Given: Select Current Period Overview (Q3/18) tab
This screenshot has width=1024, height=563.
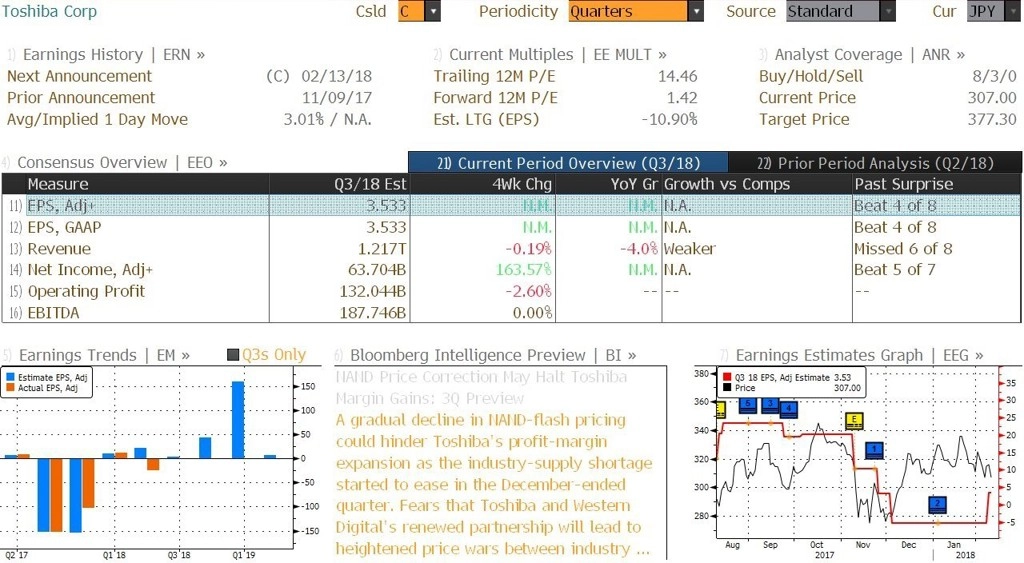Looking at the screenshot, I should coord(568,163).
